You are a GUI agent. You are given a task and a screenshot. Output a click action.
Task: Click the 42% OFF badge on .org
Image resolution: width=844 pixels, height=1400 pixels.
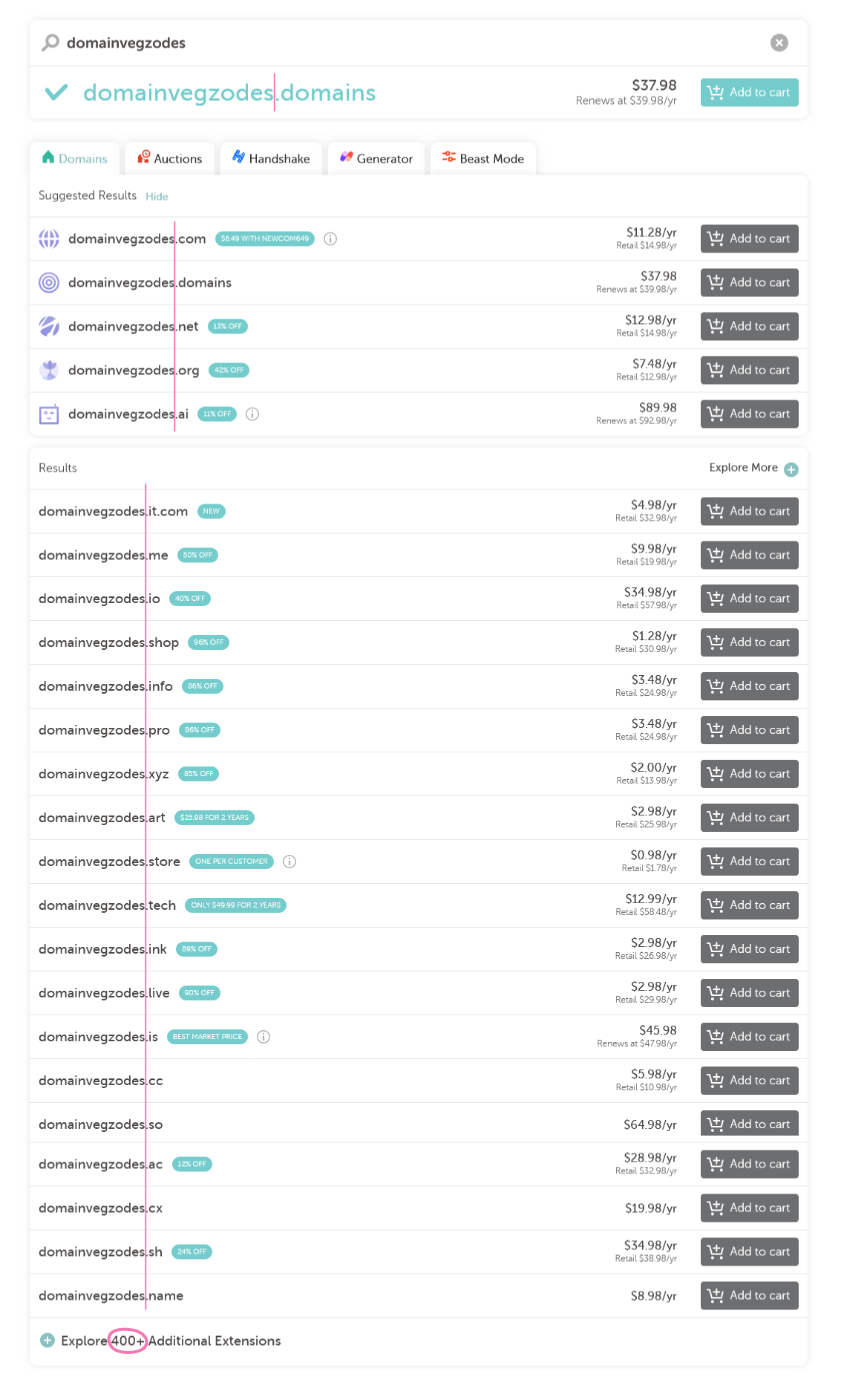tap(229, 370)
